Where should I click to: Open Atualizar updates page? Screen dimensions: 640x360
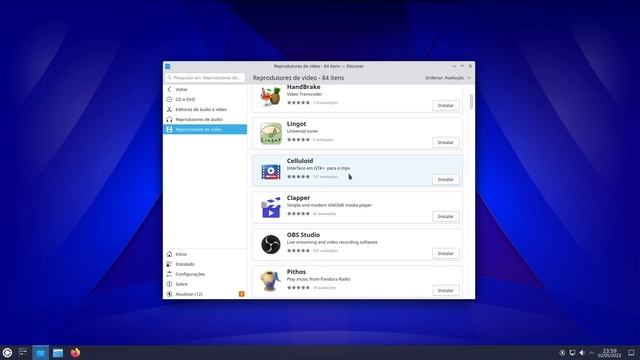click(205, 294)
